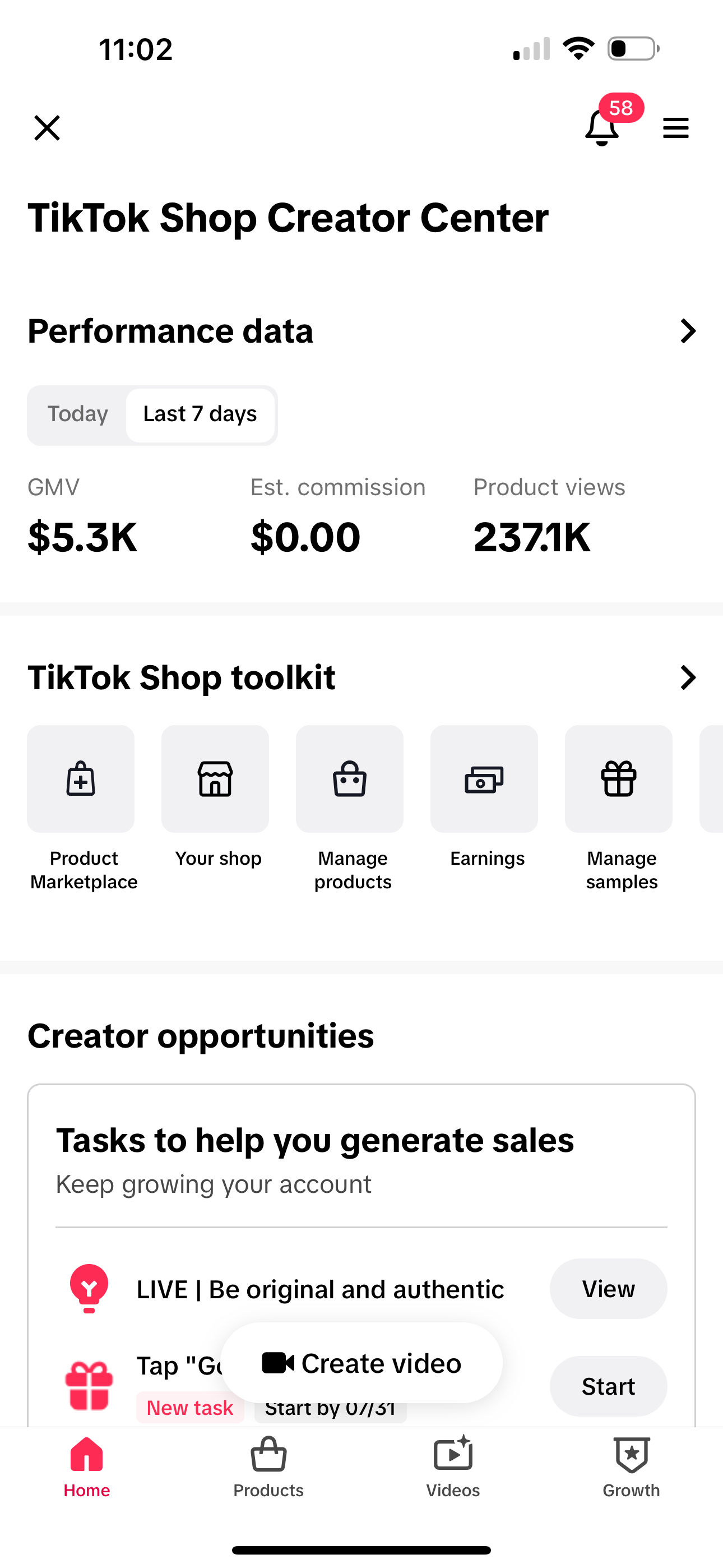Start the new gift task
Viewport: 723px width, 1568px height.
(x=608, y=1386)
